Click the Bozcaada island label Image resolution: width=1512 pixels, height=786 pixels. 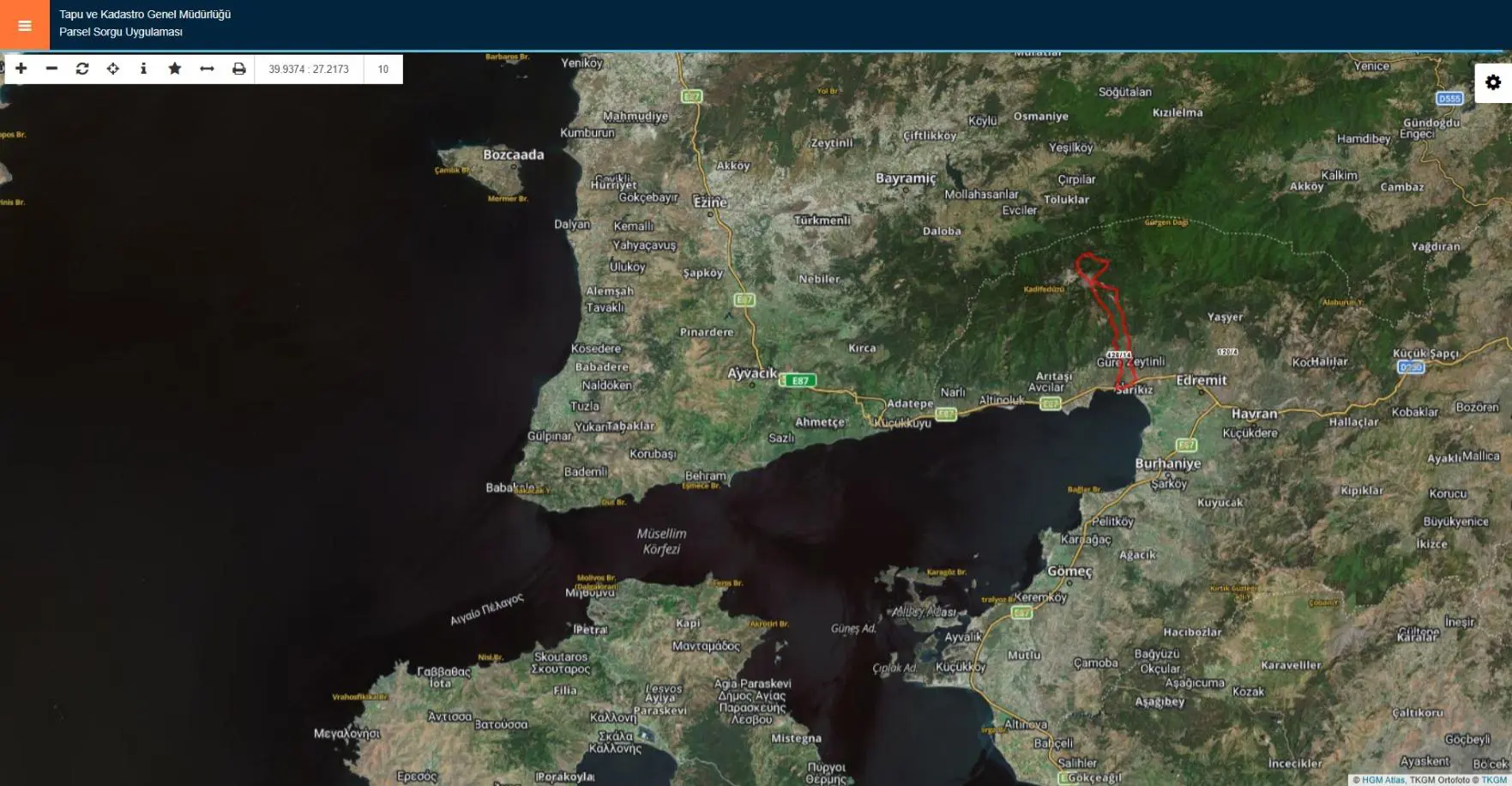[x=513, y=155]
